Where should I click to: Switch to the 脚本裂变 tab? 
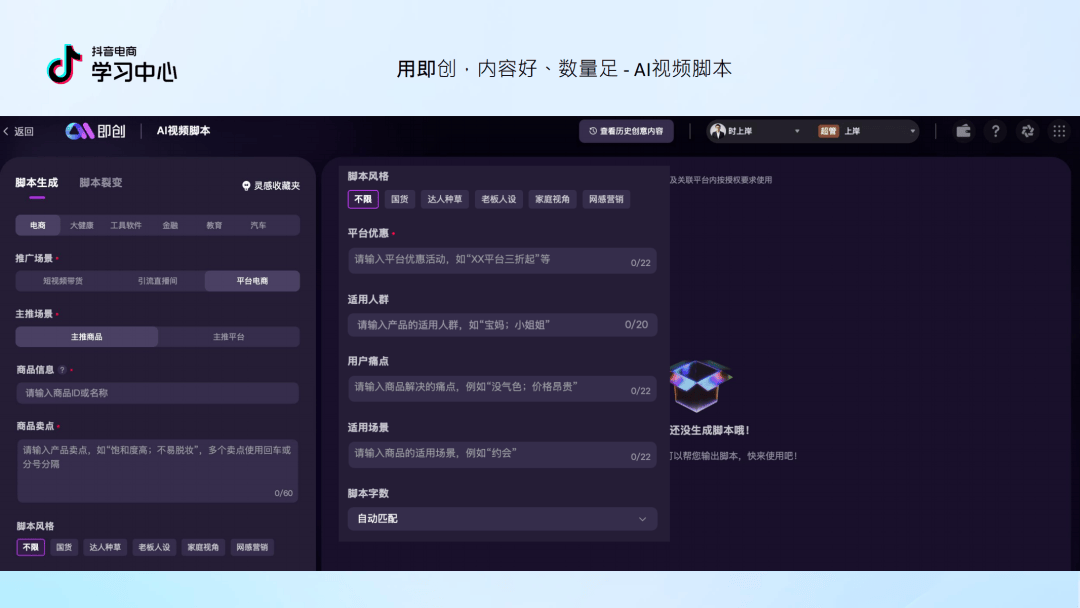tap(101, 182)
